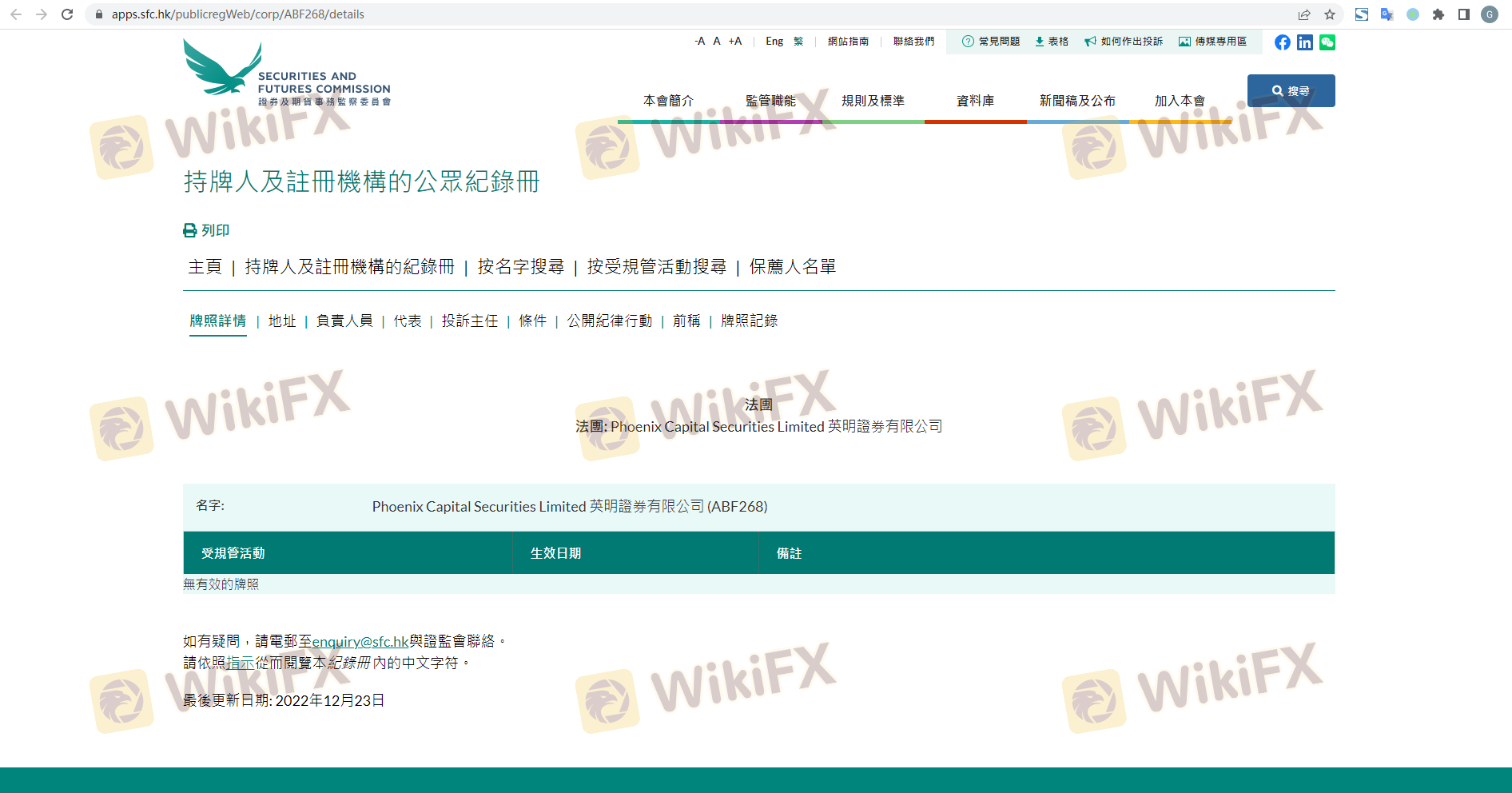Open the Extensions puzzle icon
Image resolution: width=1512 pixels, height=793 pixels.
pos(1438,14)
